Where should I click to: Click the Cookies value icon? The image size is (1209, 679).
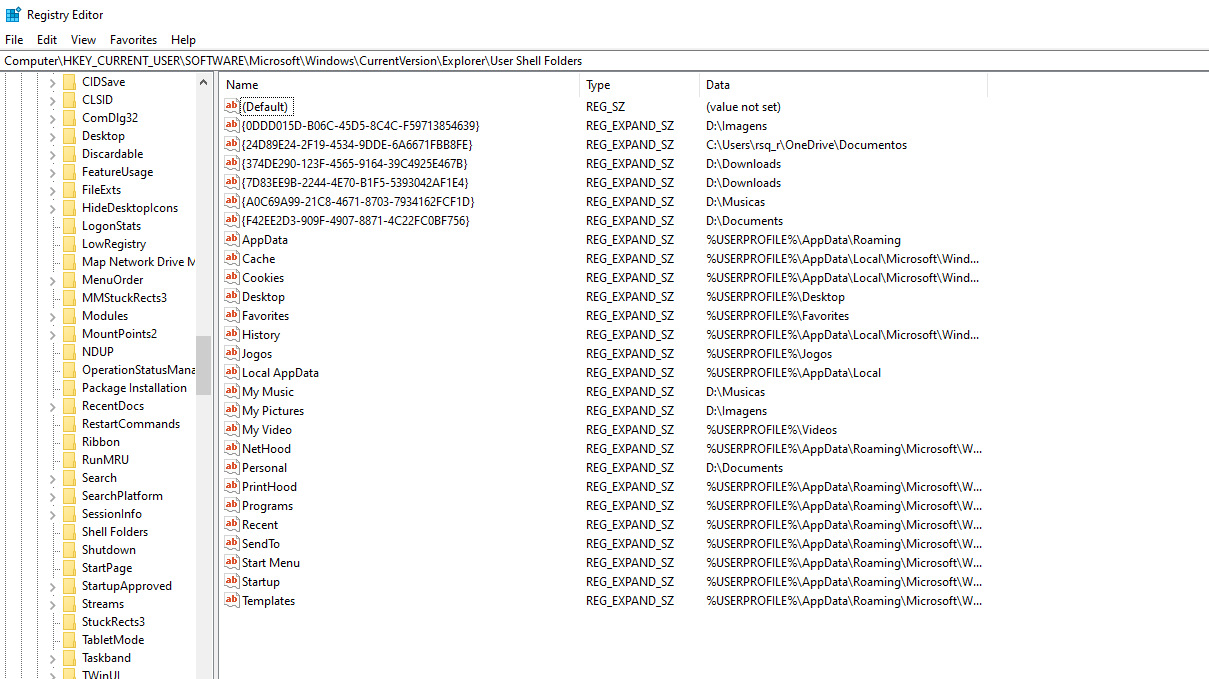point(232,277)
